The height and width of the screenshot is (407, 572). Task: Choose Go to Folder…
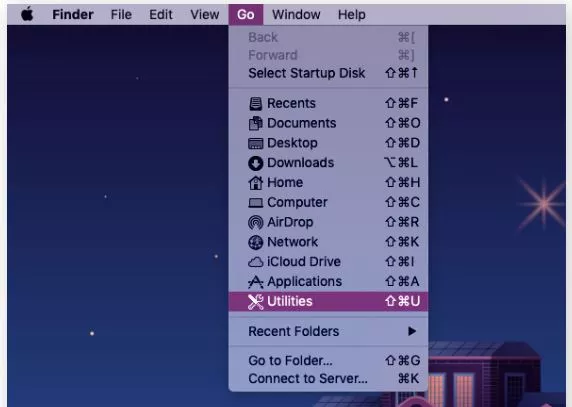pyautogui.click(x=328, y=361)
